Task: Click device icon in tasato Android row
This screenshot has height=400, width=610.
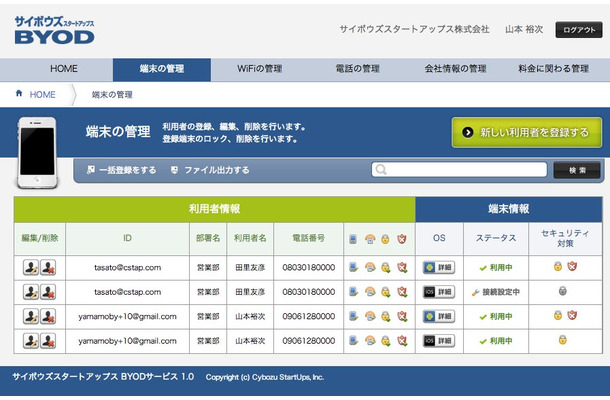Action: click(x=353, y=267)
